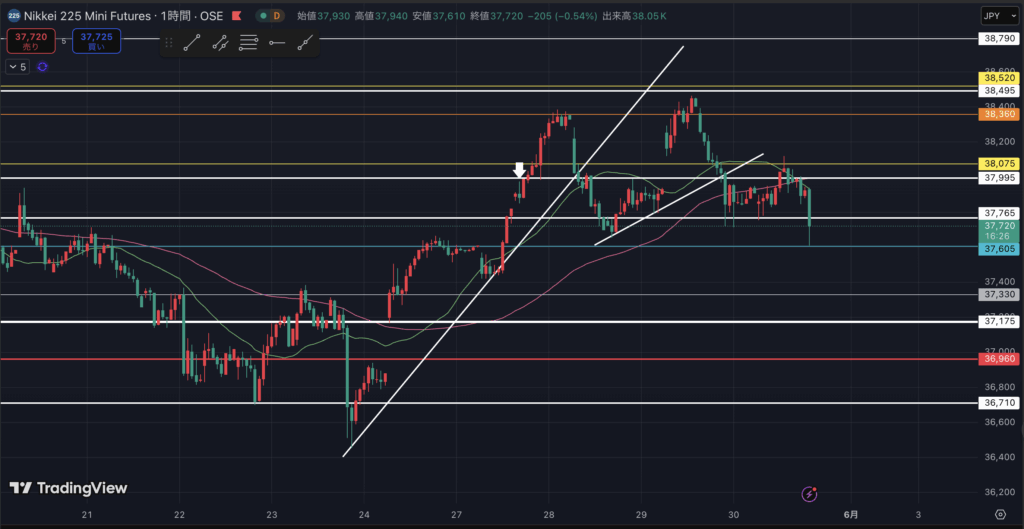Click the 高値 37,940 high value
This screenshot has width=1024, height=529.
(381, 15)
